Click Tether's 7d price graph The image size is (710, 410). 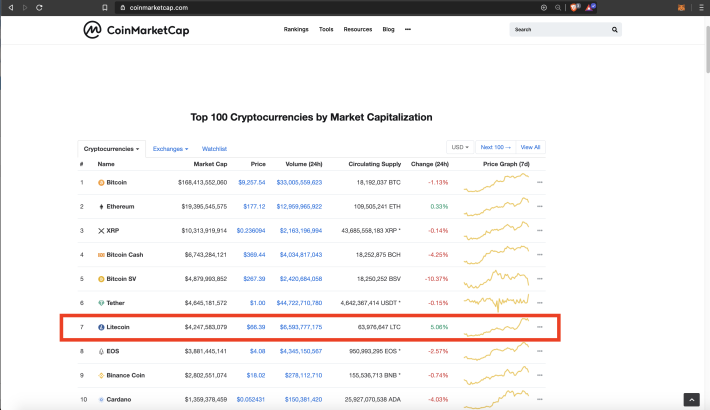pyautogui.click(x=496, y=303)
